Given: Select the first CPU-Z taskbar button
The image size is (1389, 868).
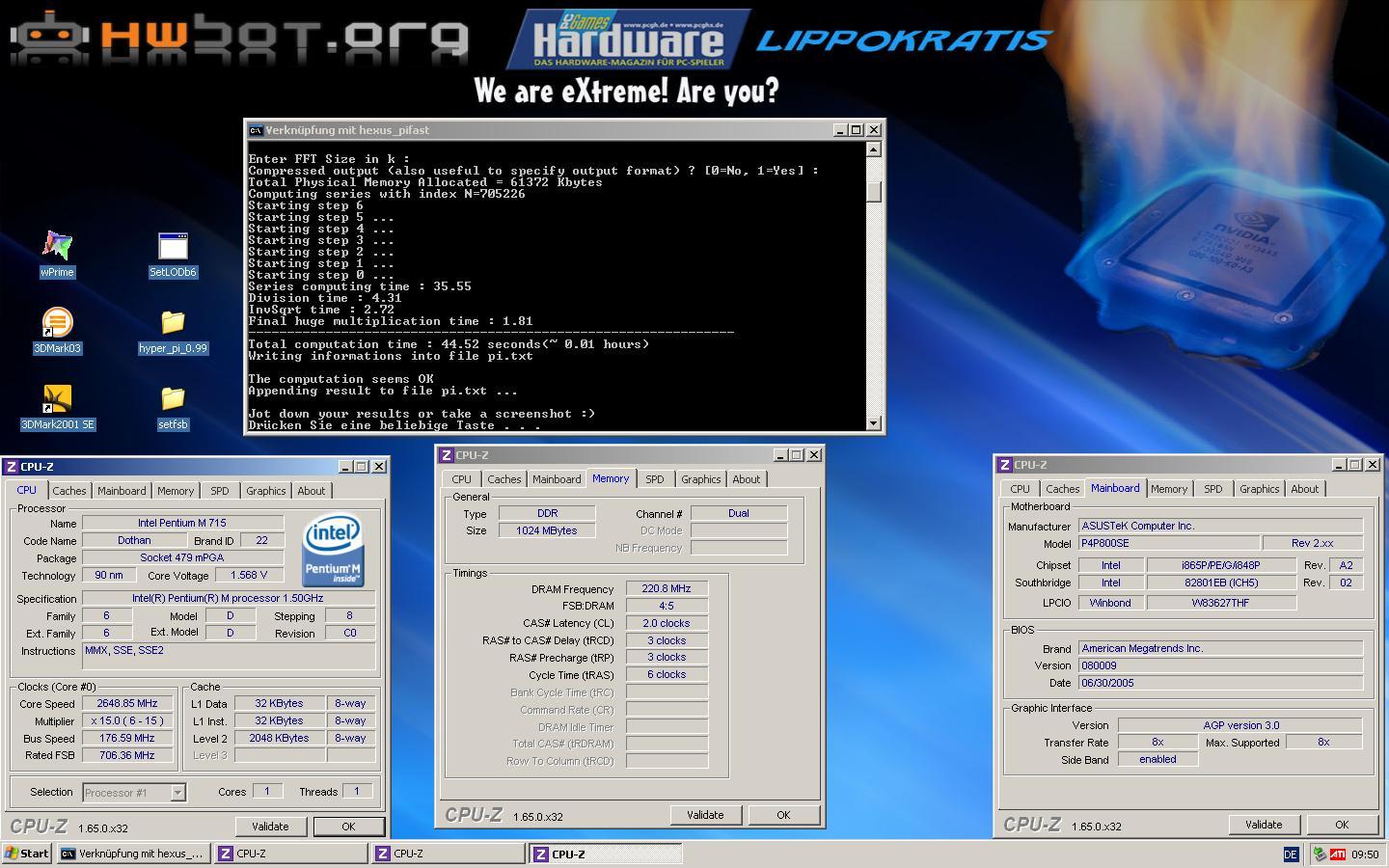Looking at the screenshot, I should 290,854.
